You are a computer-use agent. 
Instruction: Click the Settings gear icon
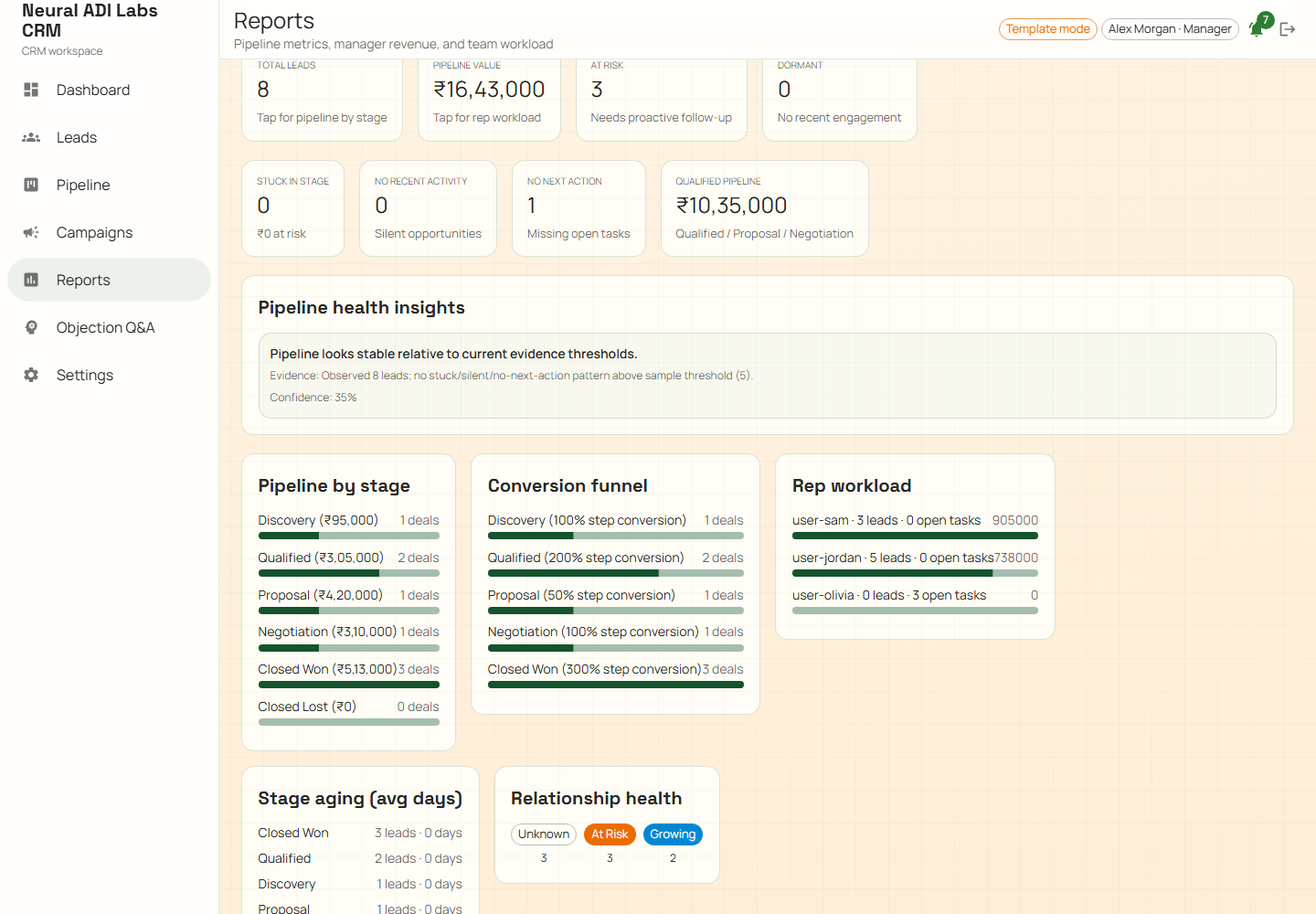pyautogui.click(x=31, y=375)
